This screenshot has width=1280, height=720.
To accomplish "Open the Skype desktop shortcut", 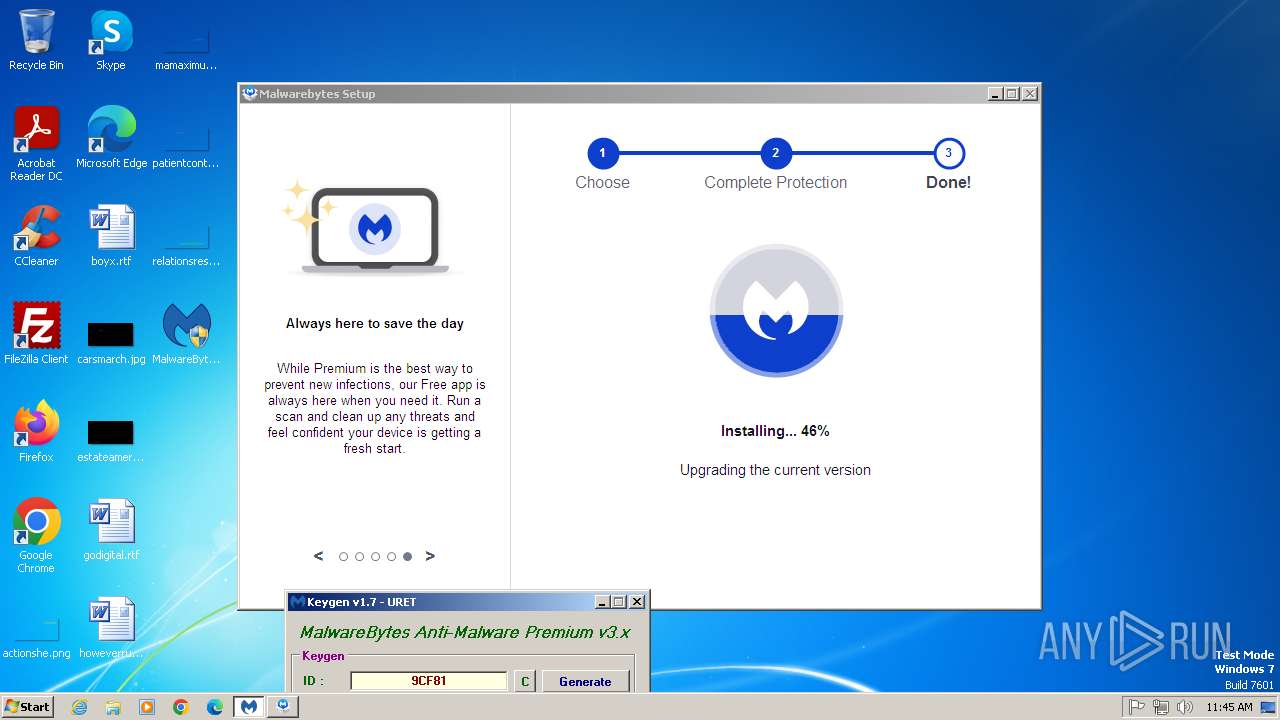I will click(111, 40).
